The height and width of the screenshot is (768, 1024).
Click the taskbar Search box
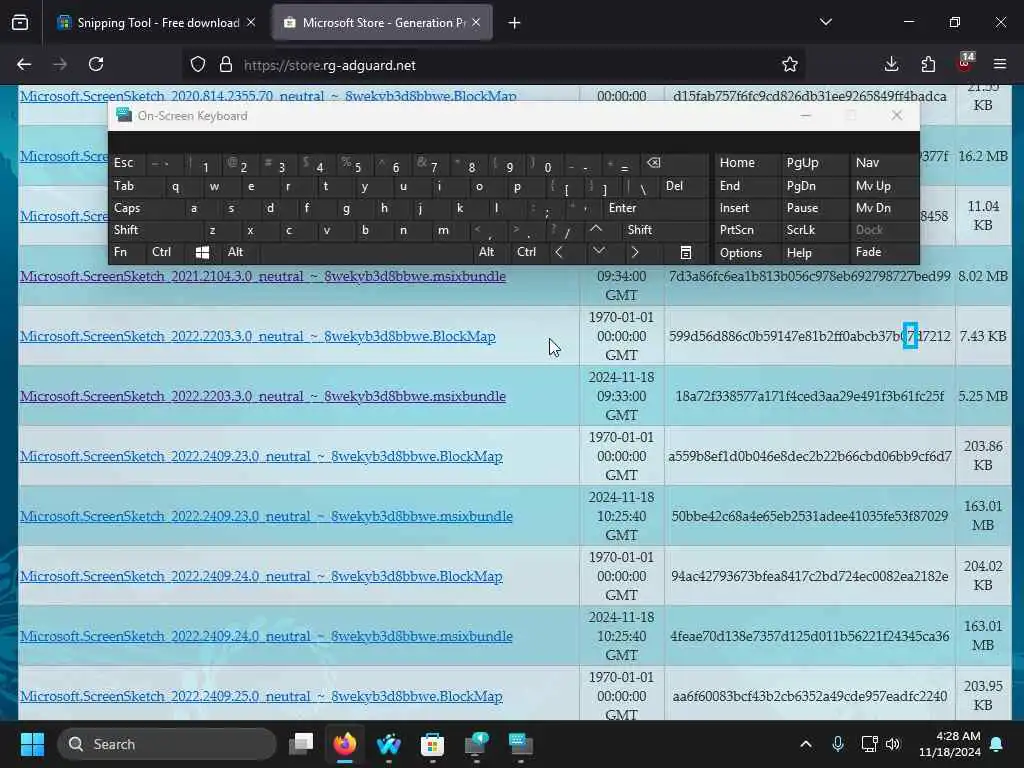pyautogui.click(x=167, y=744)
